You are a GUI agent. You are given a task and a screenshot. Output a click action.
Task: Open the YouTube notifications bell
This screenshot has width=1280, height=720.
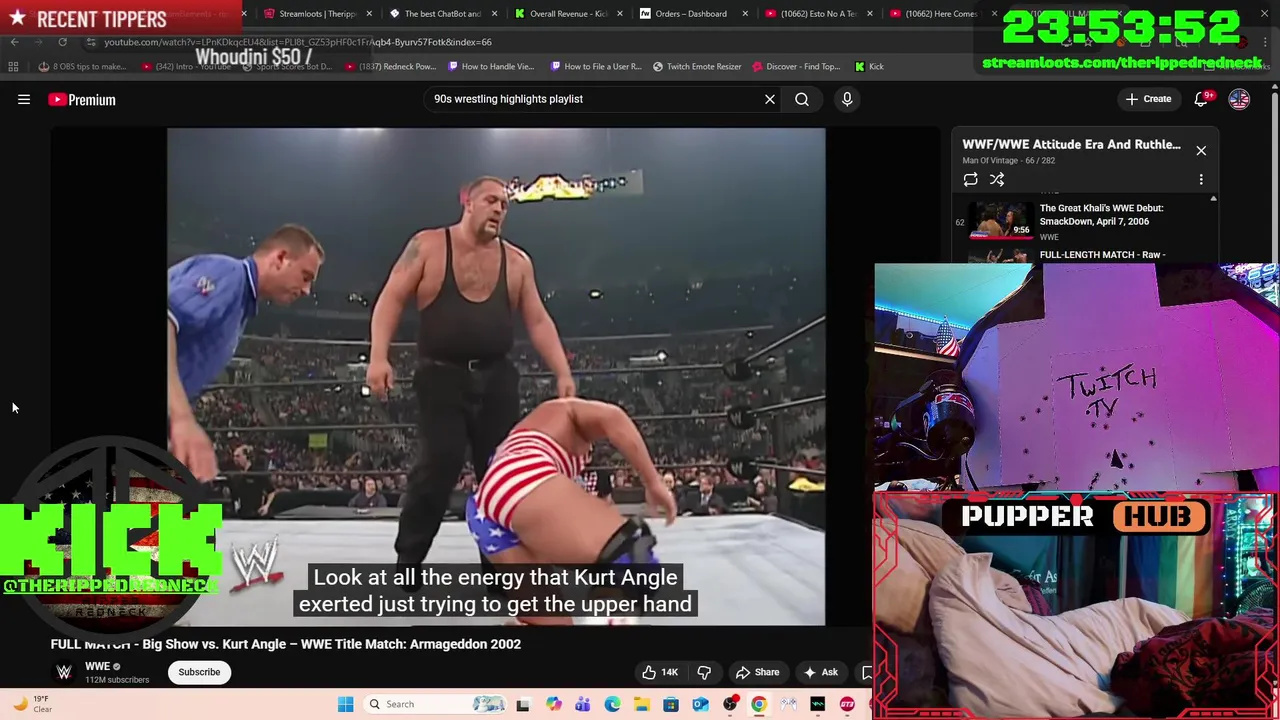tap(1202, 99)
